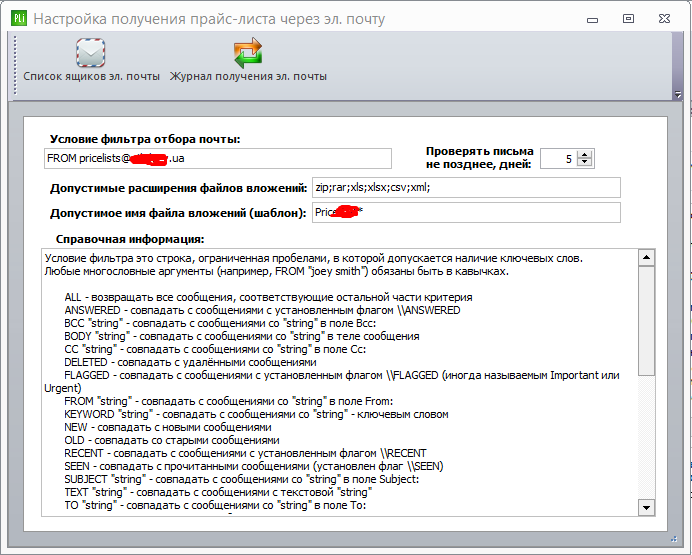Click the 'KEYWORD "string"' reference line

(256, 415)
